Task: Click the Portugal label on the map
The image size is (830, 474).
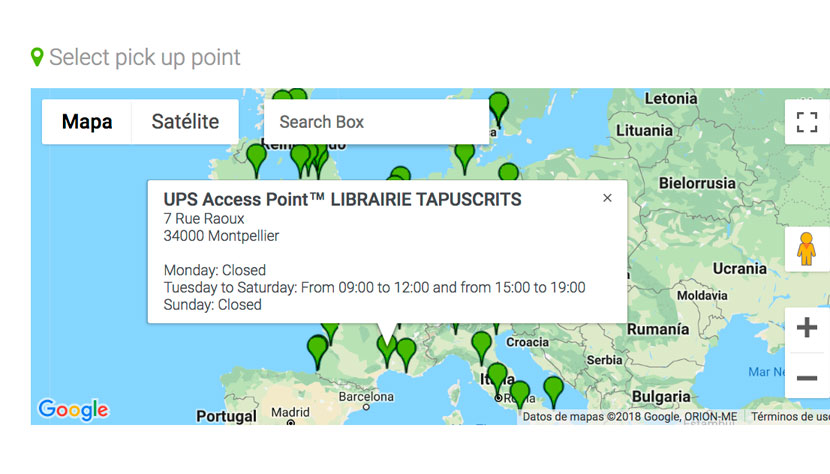Action: click(x=226, y=416)
